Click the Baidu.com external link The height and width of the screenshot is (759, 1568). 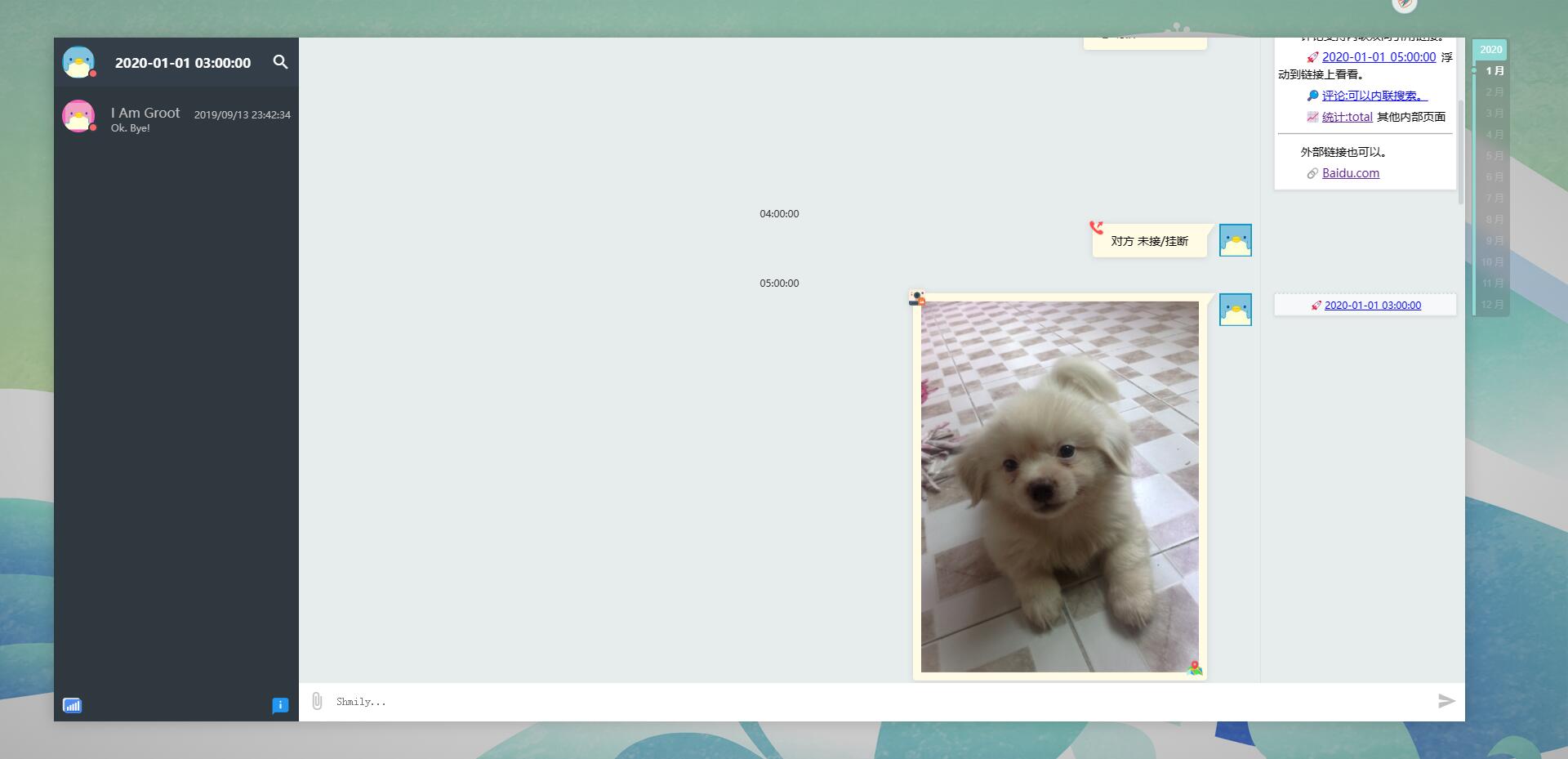(x=1350, y=173)
